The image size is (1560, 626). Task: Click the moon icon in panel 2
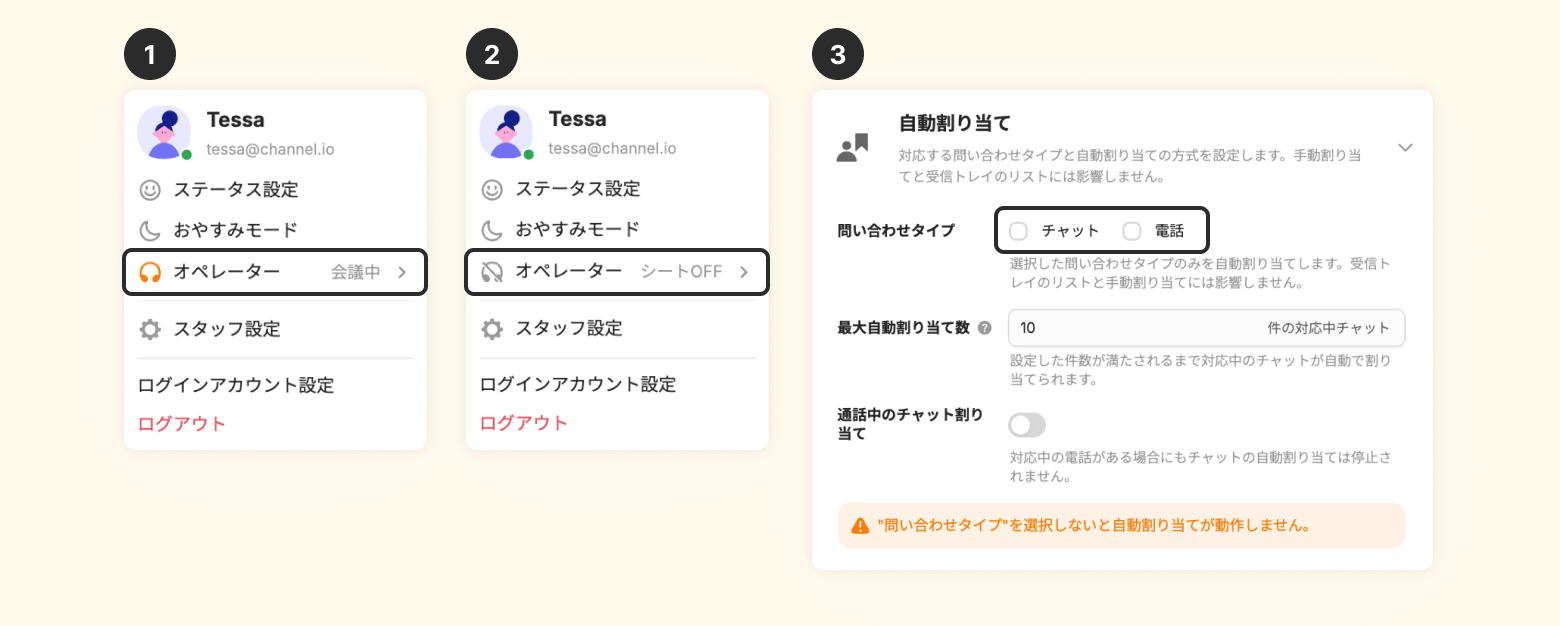492,229
